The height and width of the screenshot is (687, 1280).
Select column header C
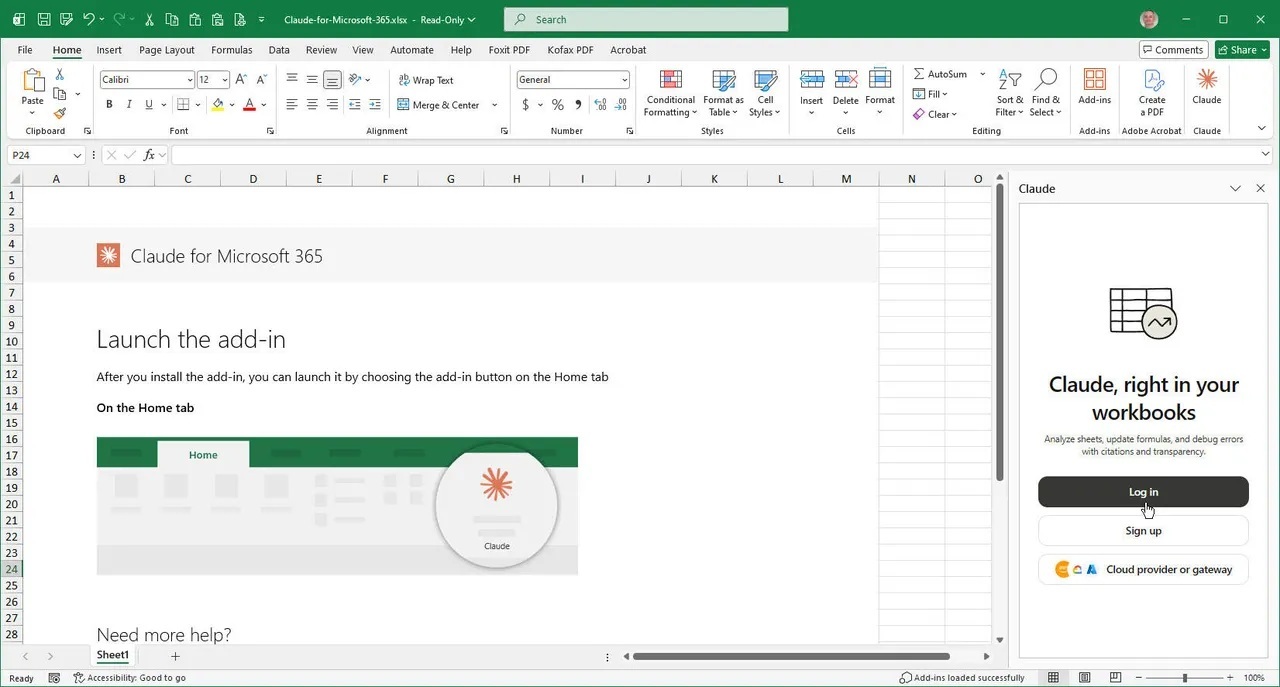point(187,179)
